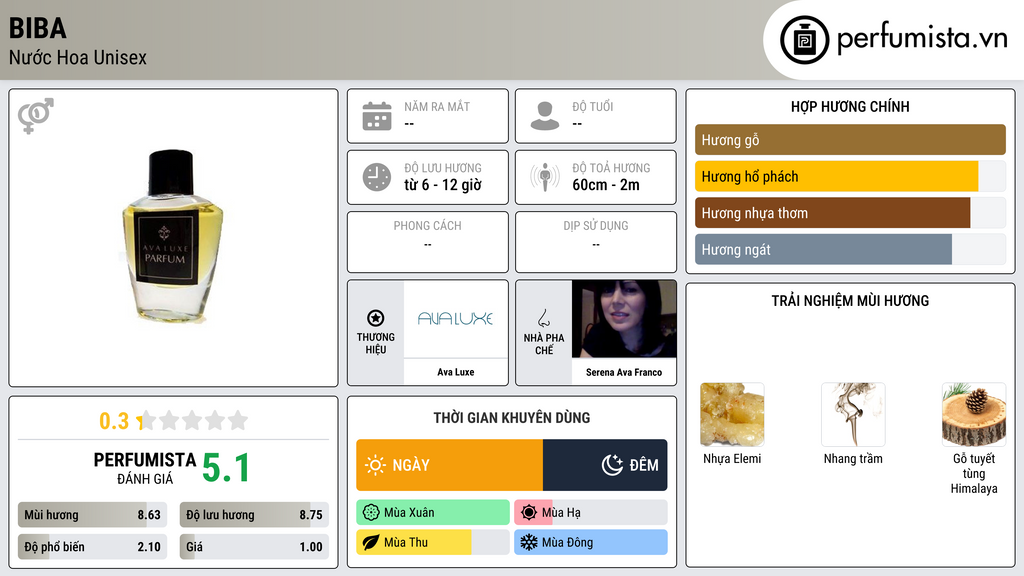Click the Perfumista score 5.1
1024x576 pixels.
(x=226, y=468)
